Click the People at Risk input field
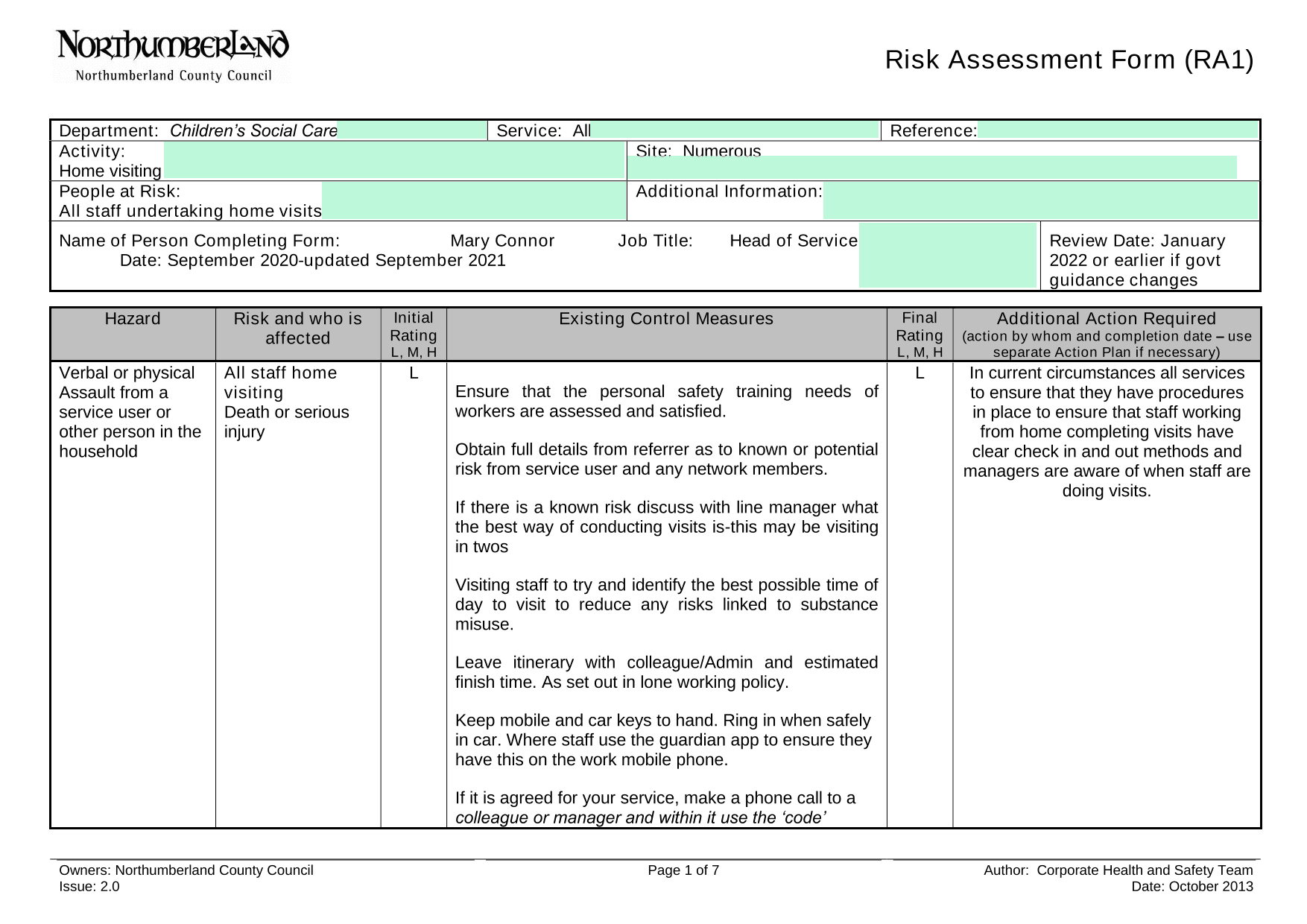 [474, 201]
